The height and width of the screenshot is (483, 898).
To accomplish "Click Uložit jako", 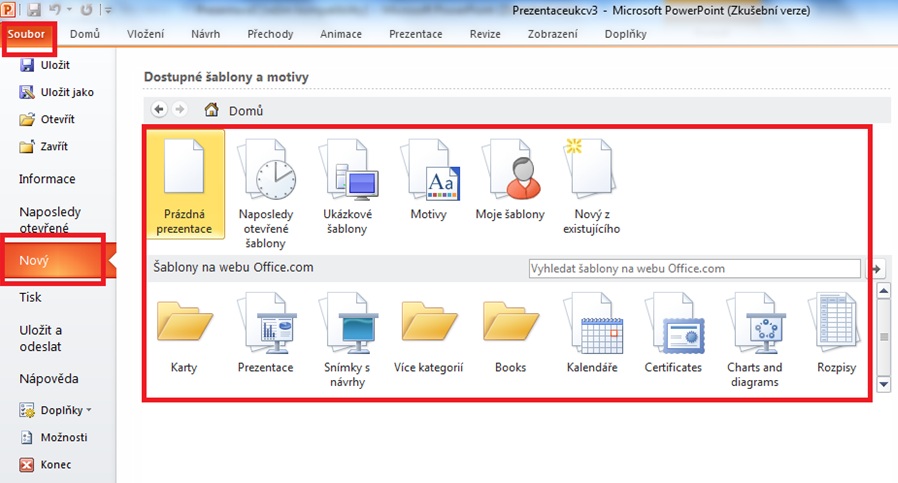I will (56, 92).
